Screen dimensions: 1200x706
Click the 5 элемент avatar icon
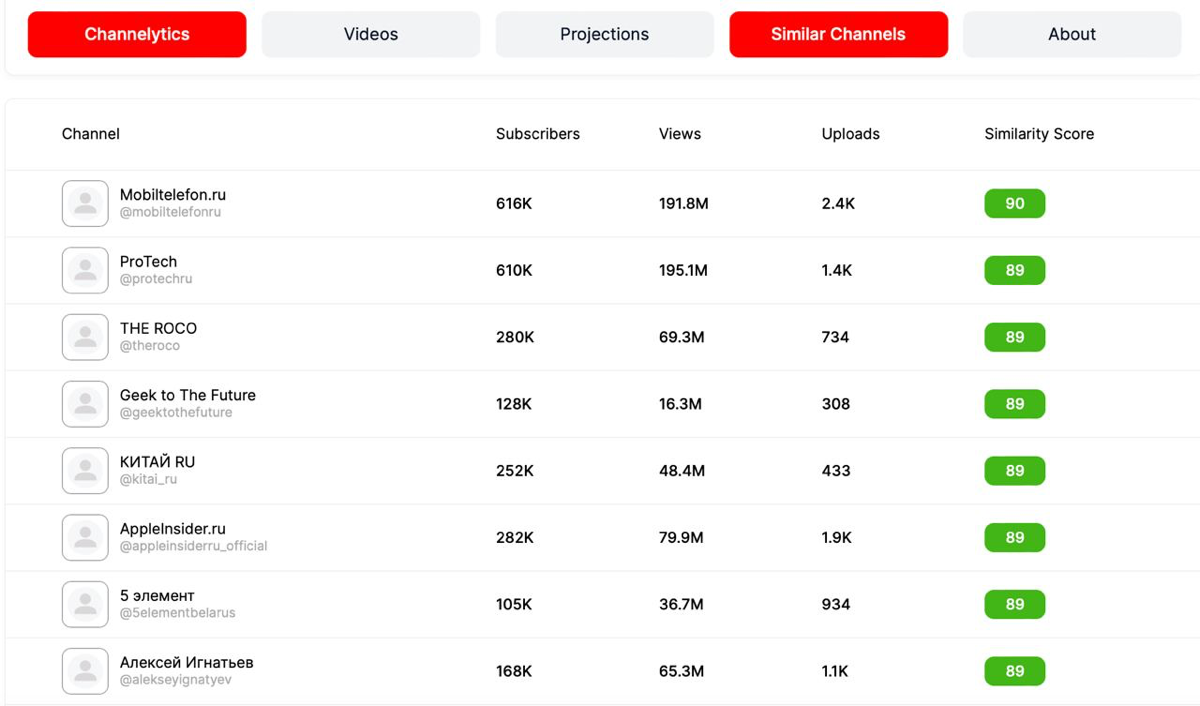click(x=85, y=605)
